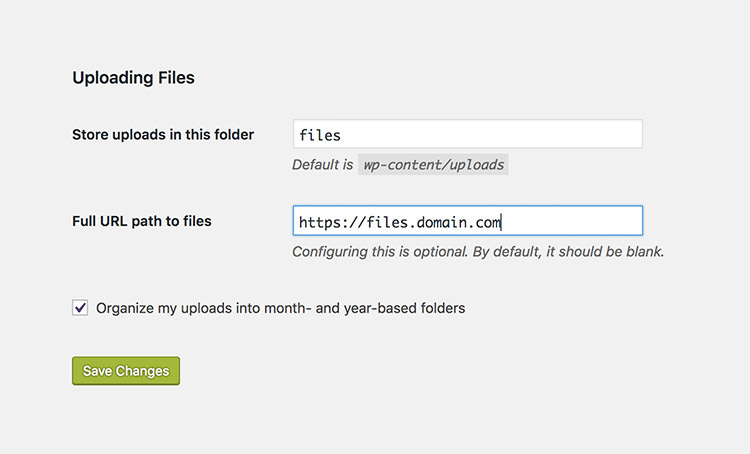Click blank area at the end of the URL field
The height and width of the screenshot is (454, 750).
click(x=571, y=221)
